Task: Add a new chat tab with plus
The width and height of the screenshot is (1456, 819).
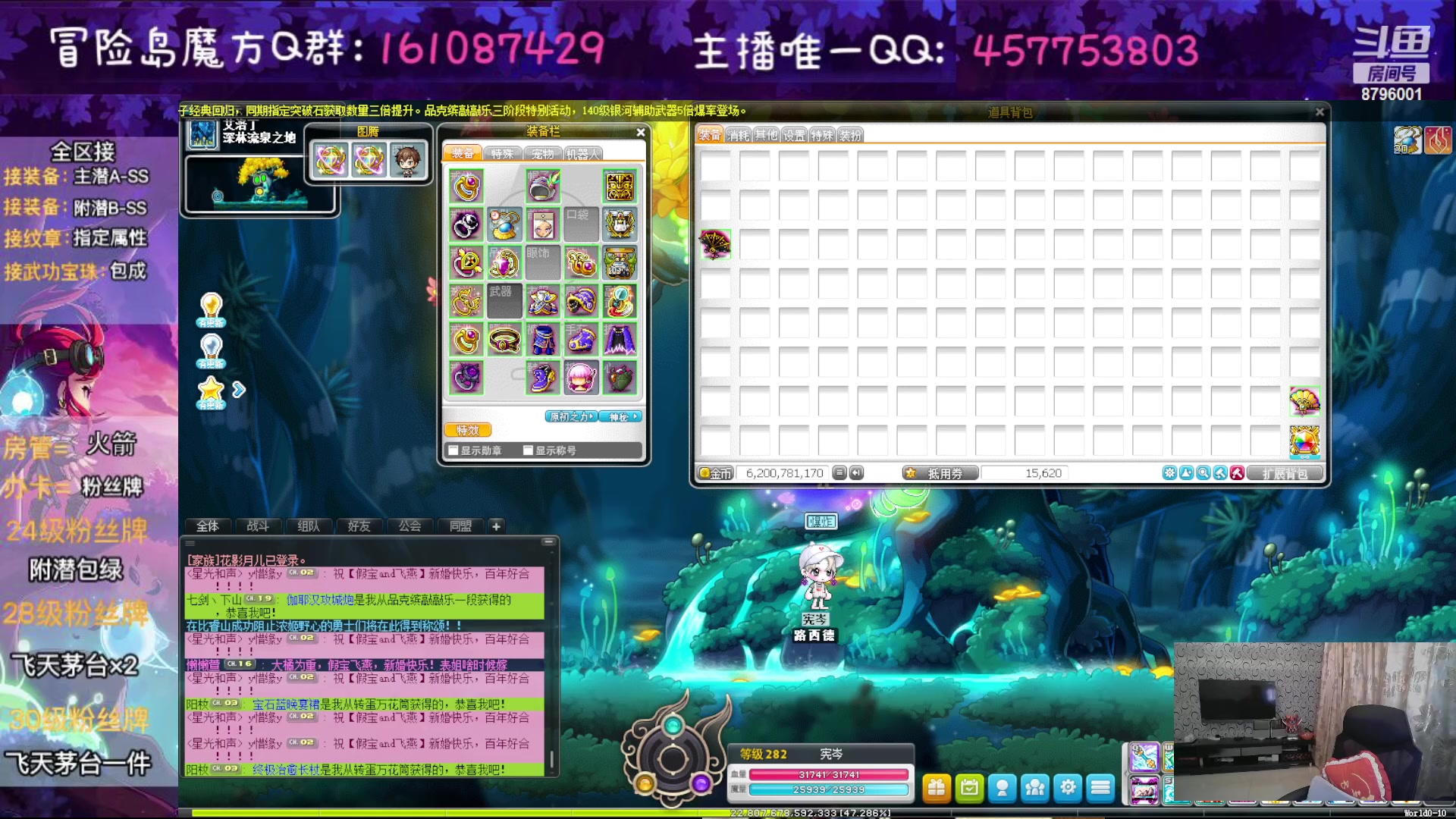Action: pos(496,526)
